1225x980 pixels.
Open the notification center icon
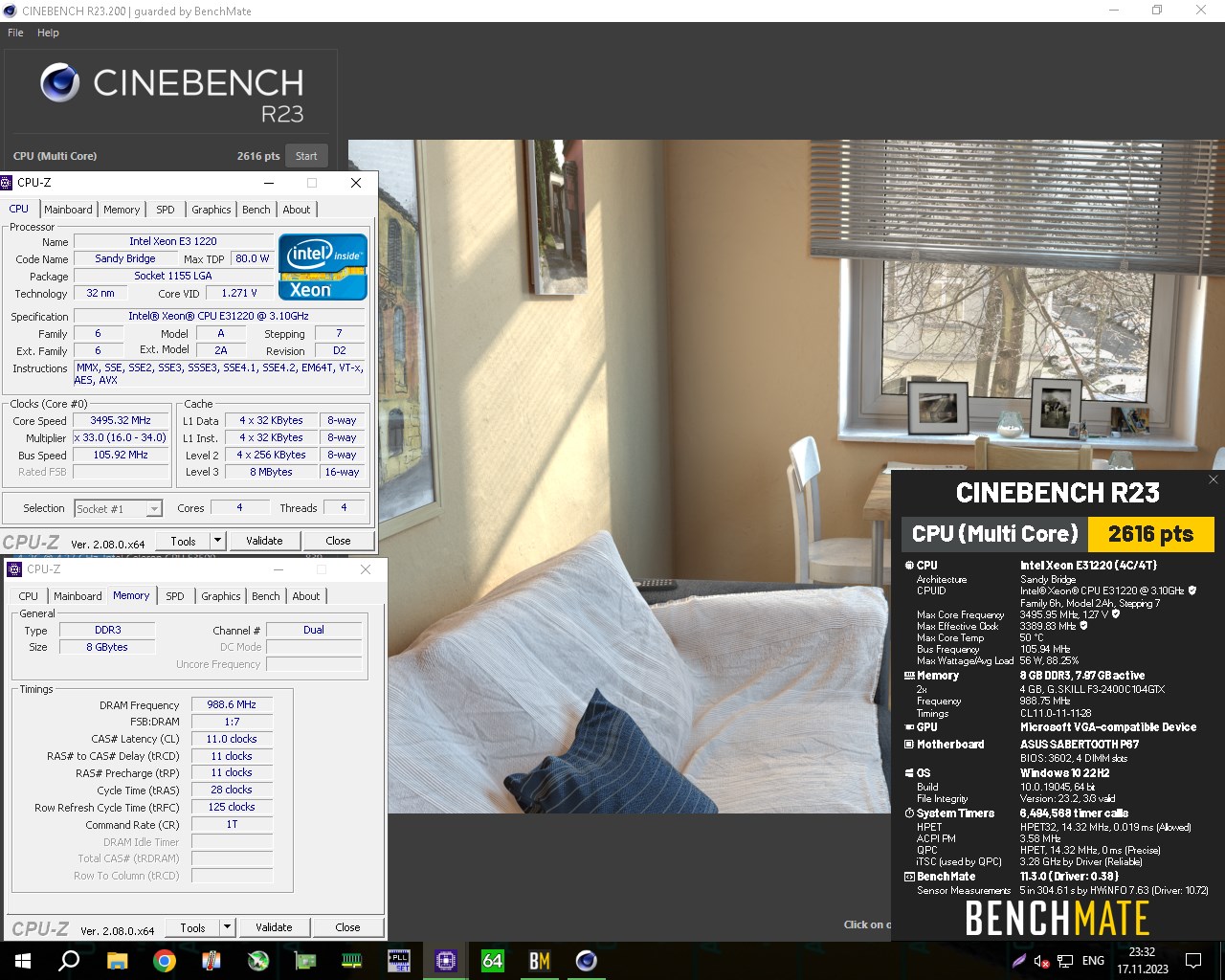(x=1193, y=961)
